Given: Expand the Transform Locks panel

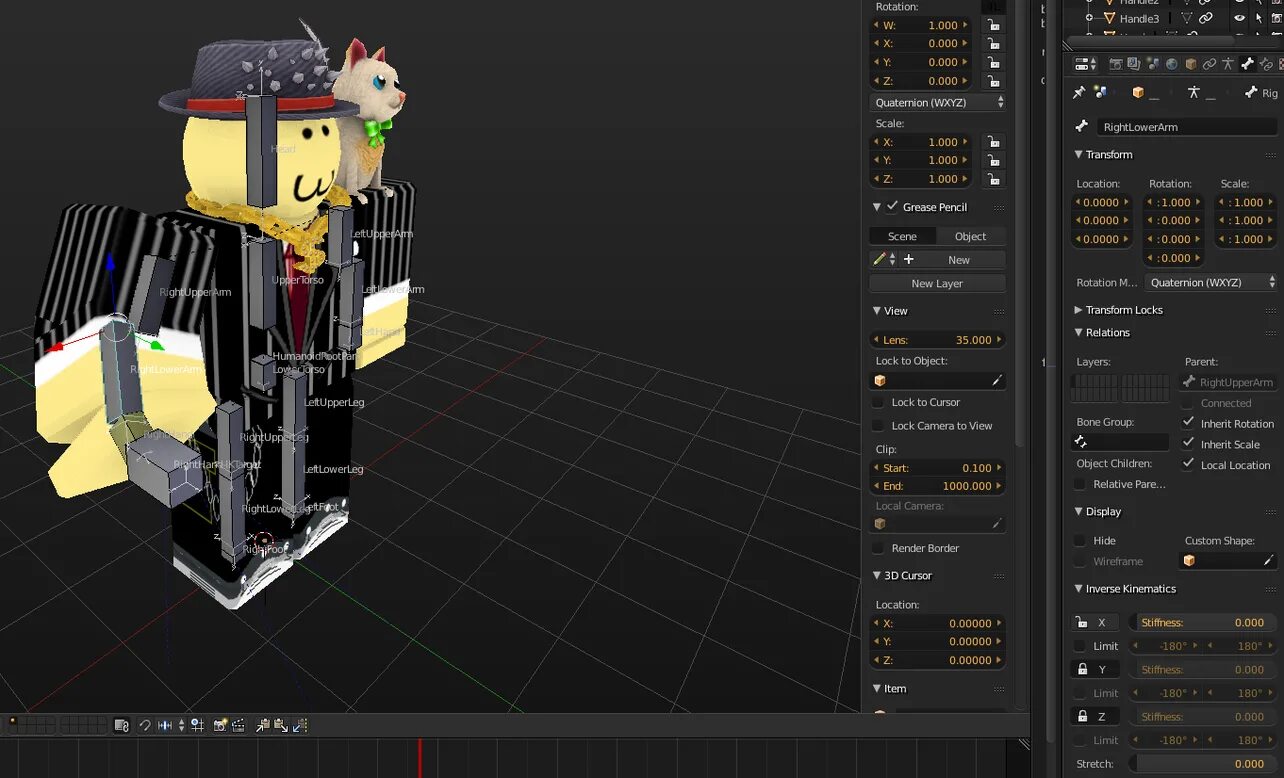Looking at the screenshot, I should coord(1079,310).
